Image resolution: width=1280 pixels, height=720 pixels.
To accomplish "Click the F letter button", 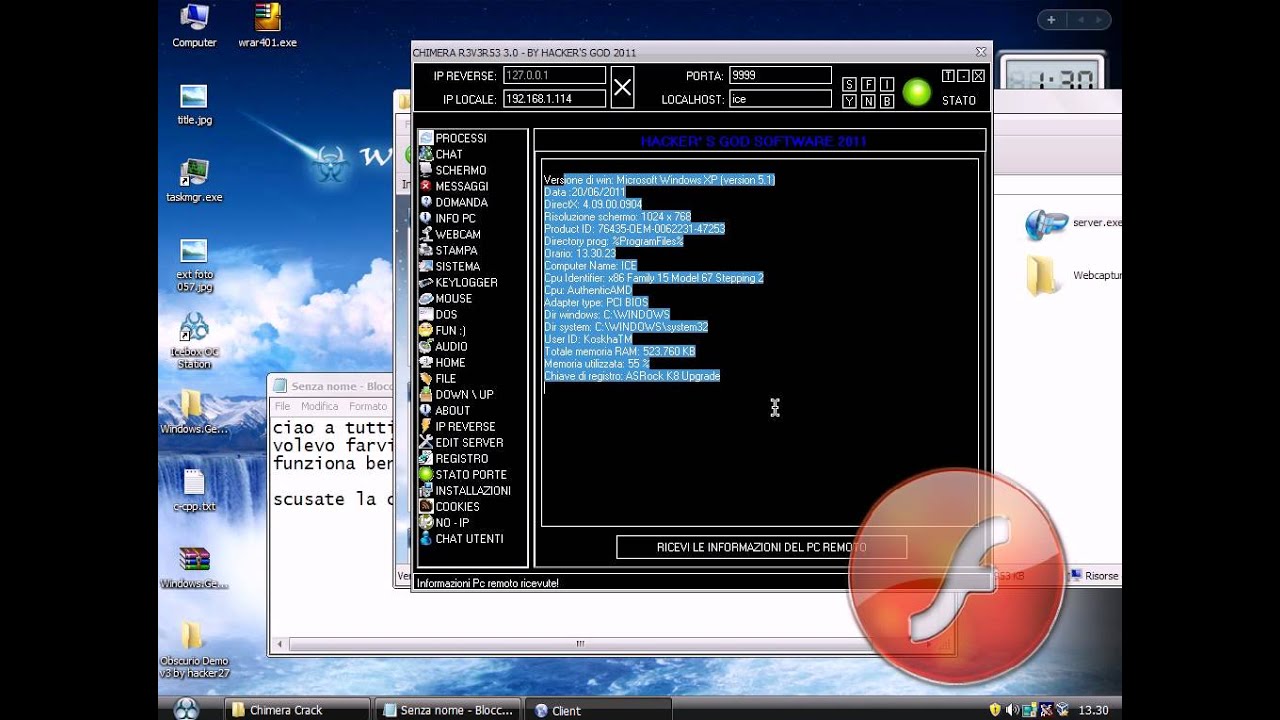I will (868, 85).
